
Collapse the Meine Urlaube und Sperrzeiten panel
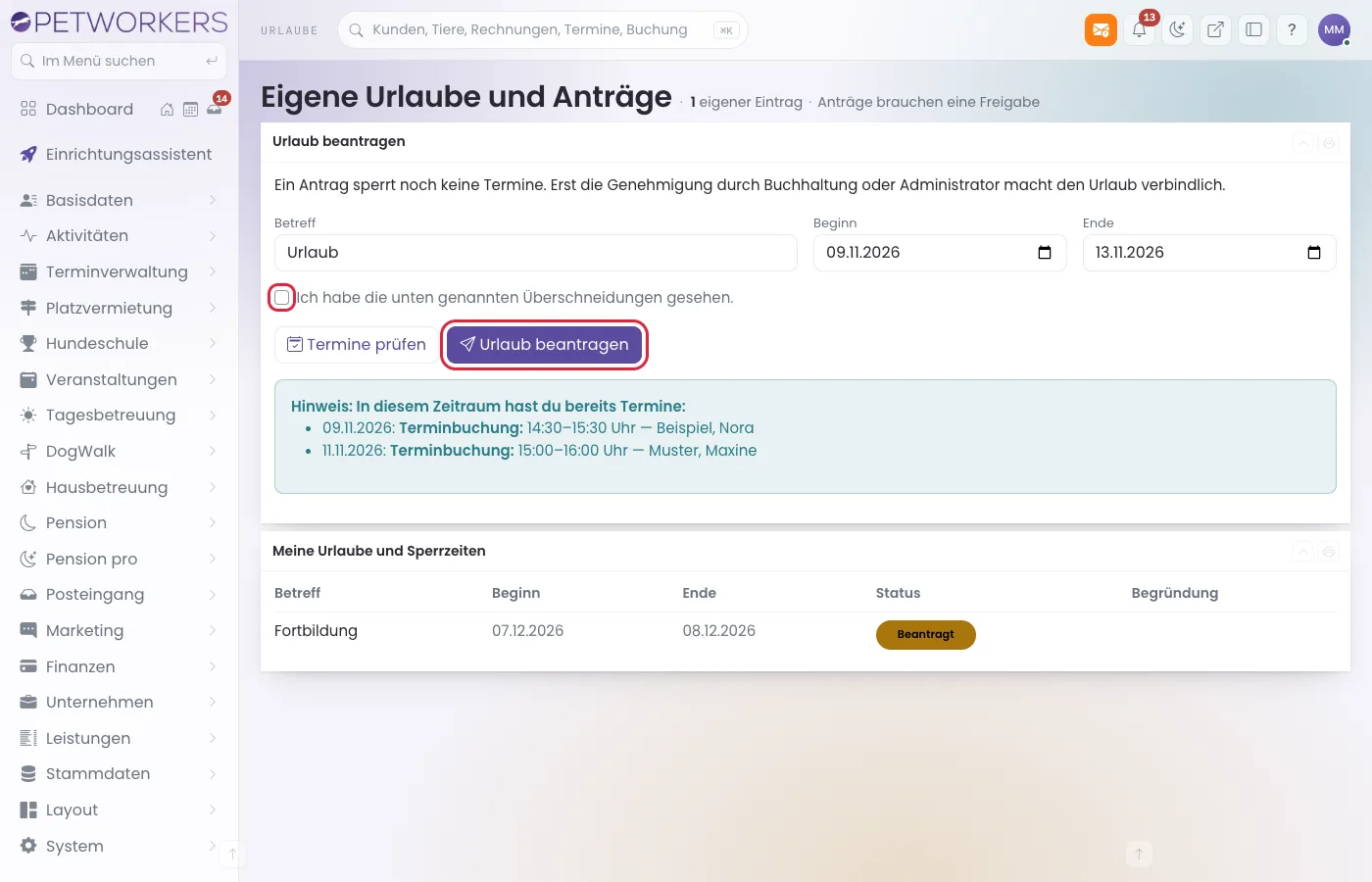click(x=1303, y=552)
